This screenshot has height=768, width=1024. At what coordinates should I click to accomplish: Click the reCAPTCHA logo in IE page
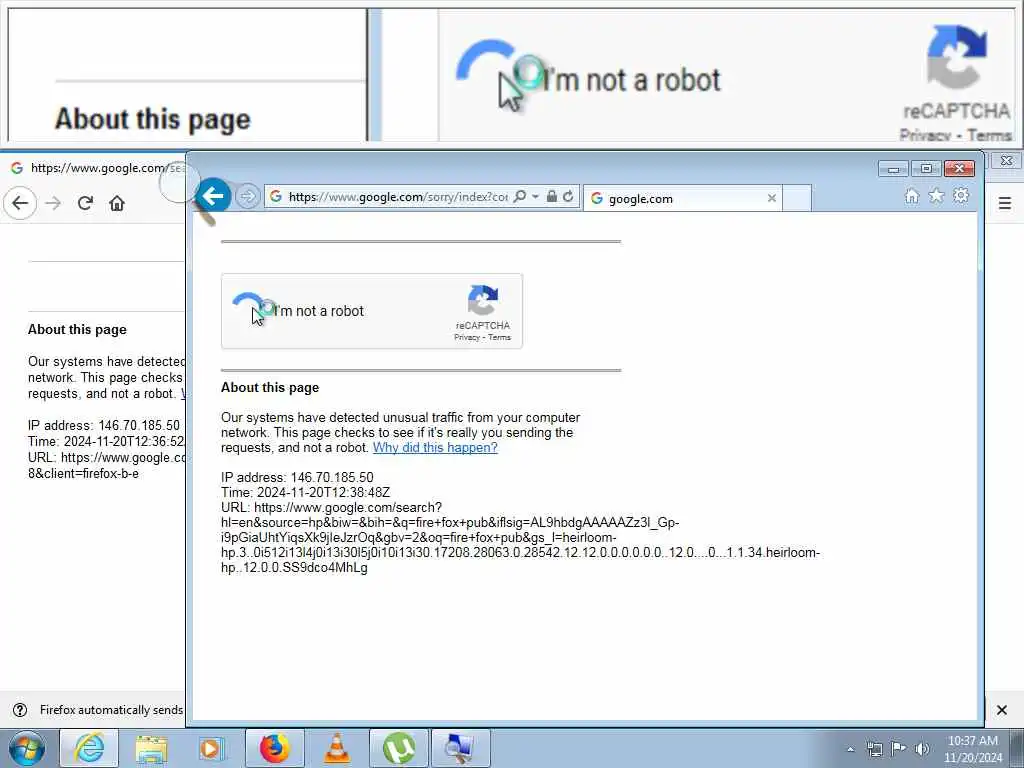click(x=483, y=300)
